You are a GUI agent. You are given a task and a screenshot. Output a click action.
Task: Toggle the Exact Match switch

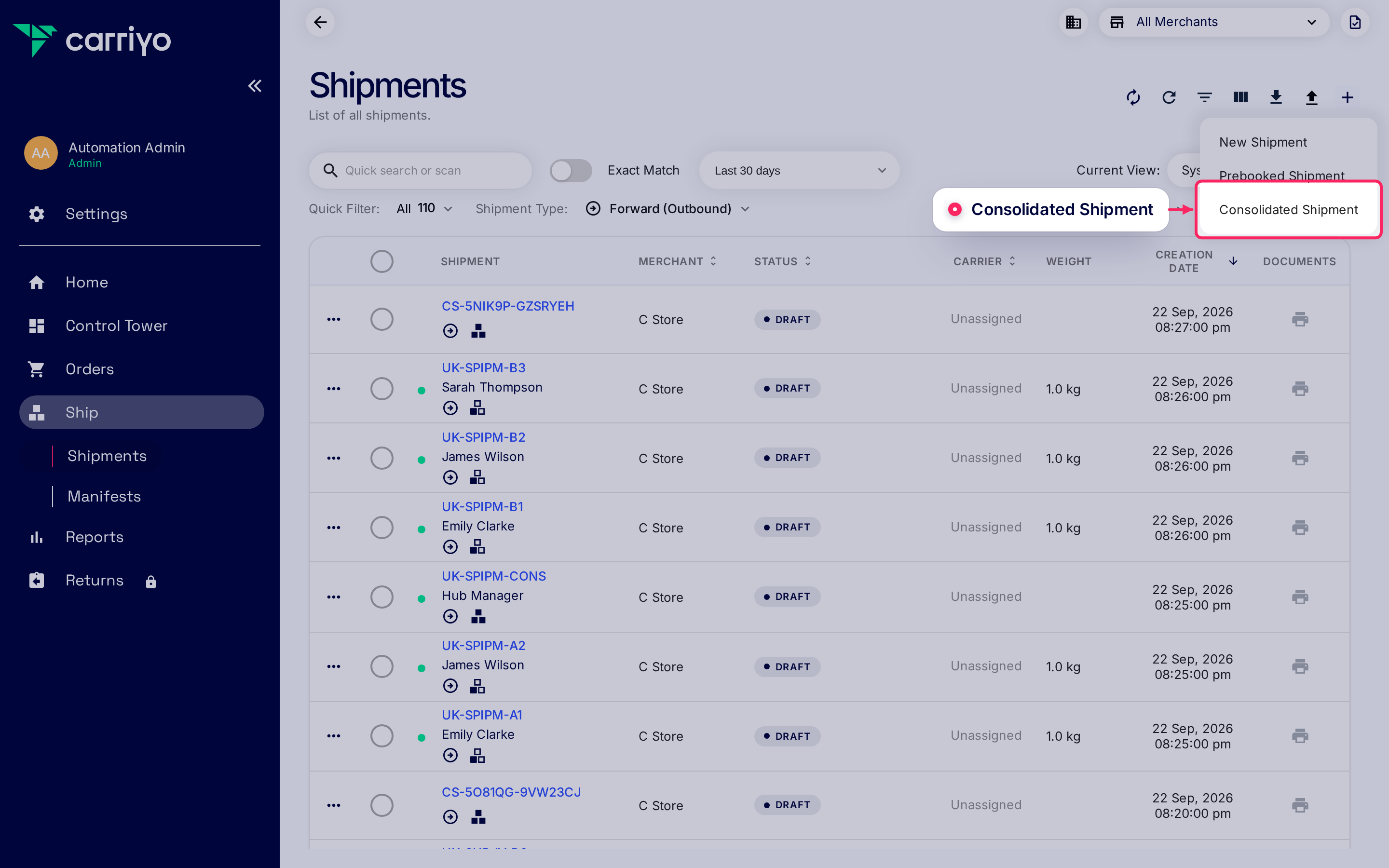[571, 171]
